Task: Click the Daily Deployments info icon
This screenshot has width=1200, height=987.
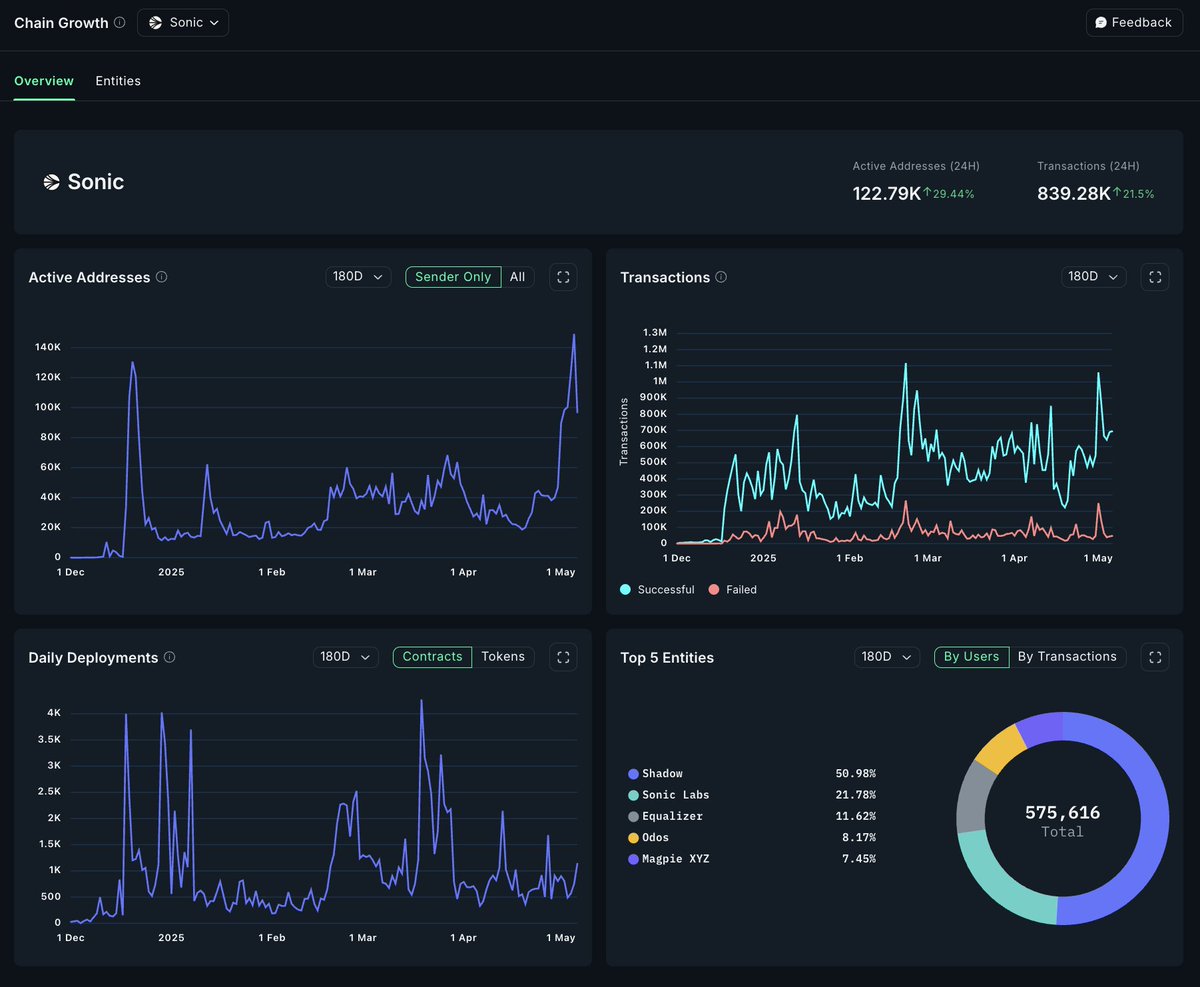Action: point(169,657)
